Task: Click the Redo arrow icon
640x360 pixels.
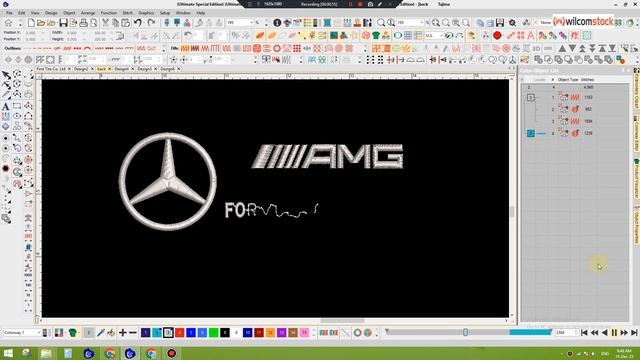Action: 151,23
